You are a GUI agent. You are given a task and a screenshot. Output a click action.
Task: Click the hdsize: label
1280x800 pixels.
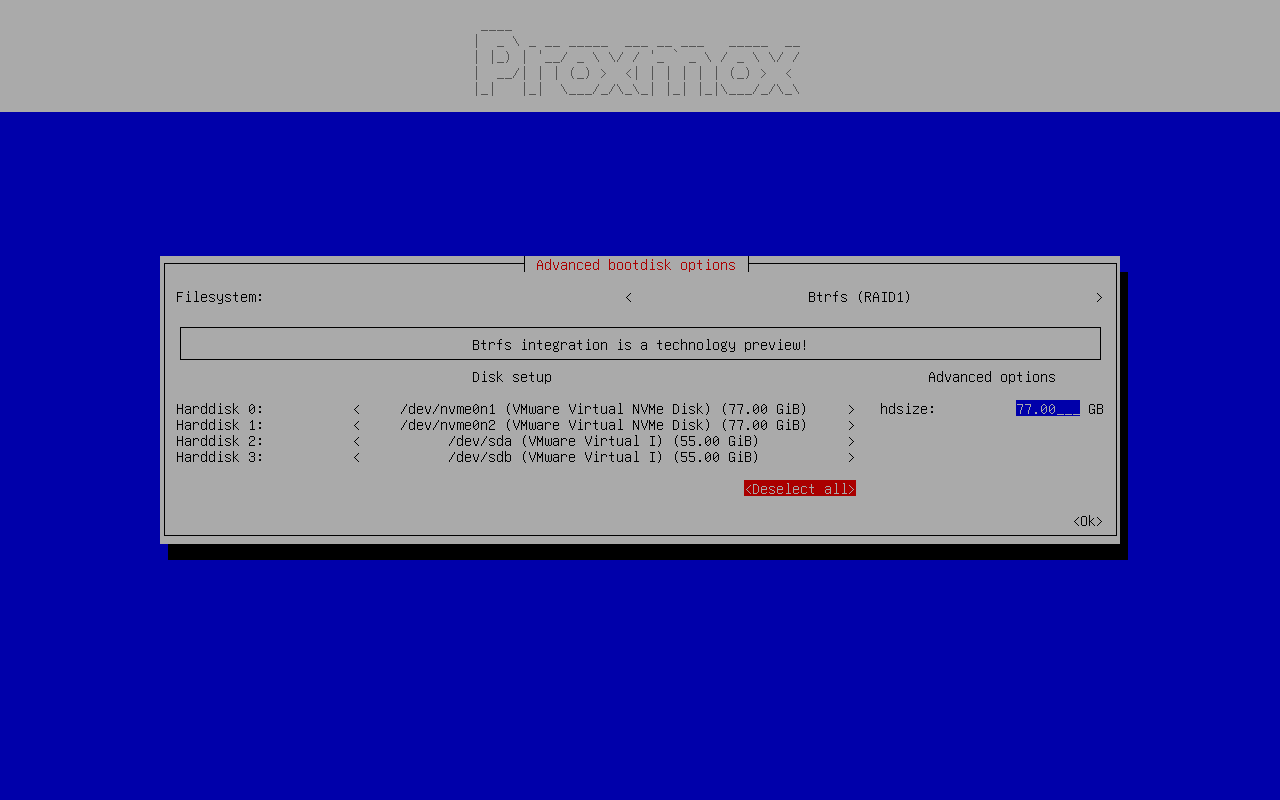click(908, 409)
